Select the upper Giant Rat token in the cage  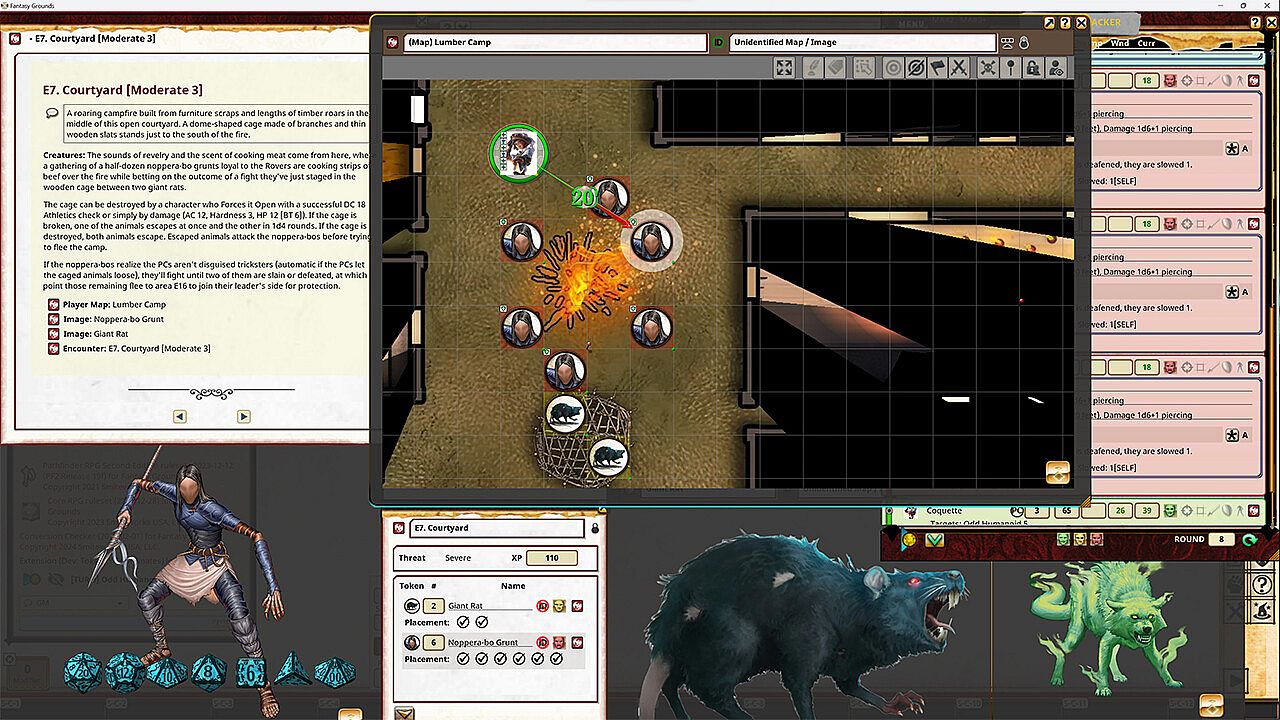565,414
